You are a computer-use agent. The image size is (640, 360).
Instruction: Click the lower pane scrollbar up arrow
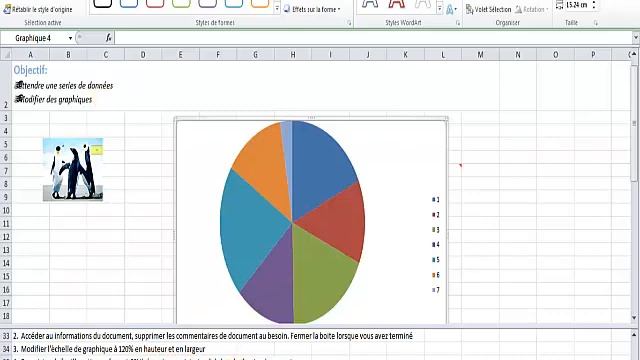[x=634, y=334]
